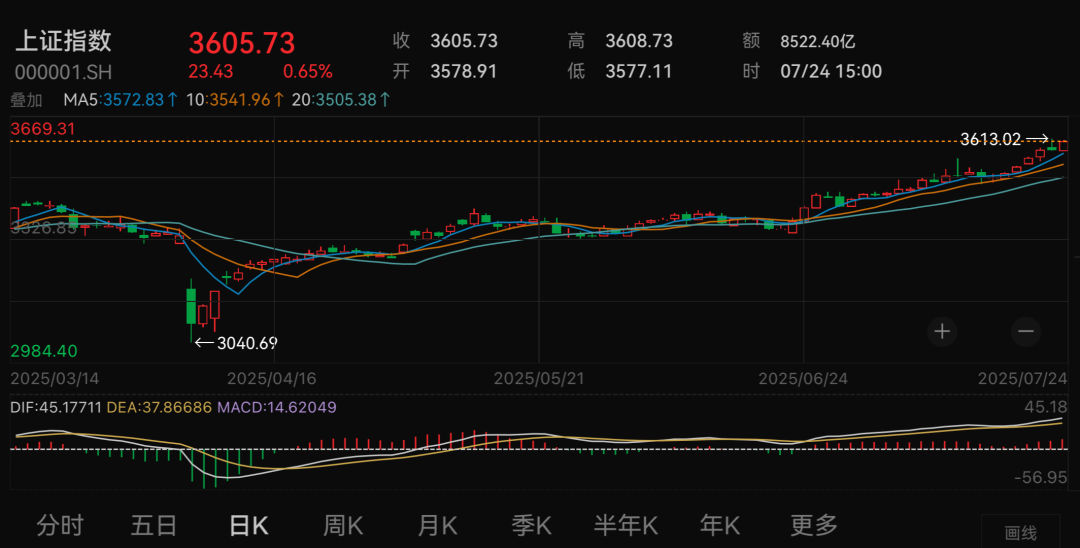Zoom in using the plus button
1080x548 pixels.
pos(942,331)
